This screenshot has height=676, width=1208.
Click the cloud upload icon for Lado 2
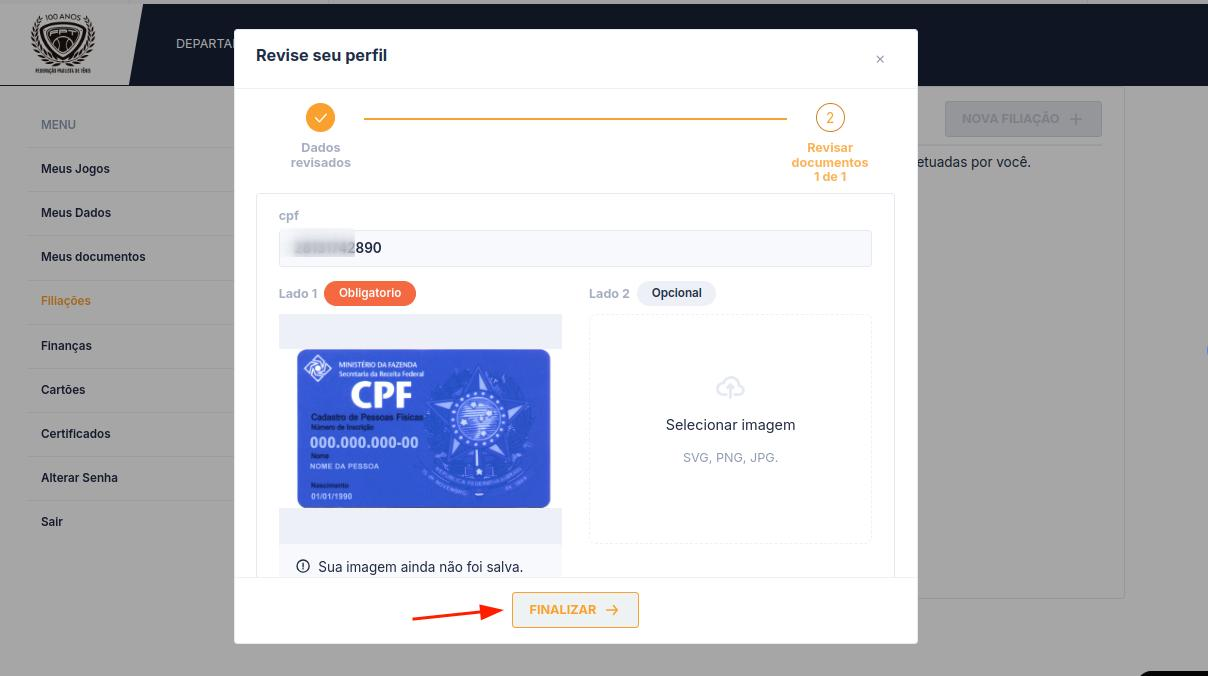pyautogui.click(x=731, y=388)
